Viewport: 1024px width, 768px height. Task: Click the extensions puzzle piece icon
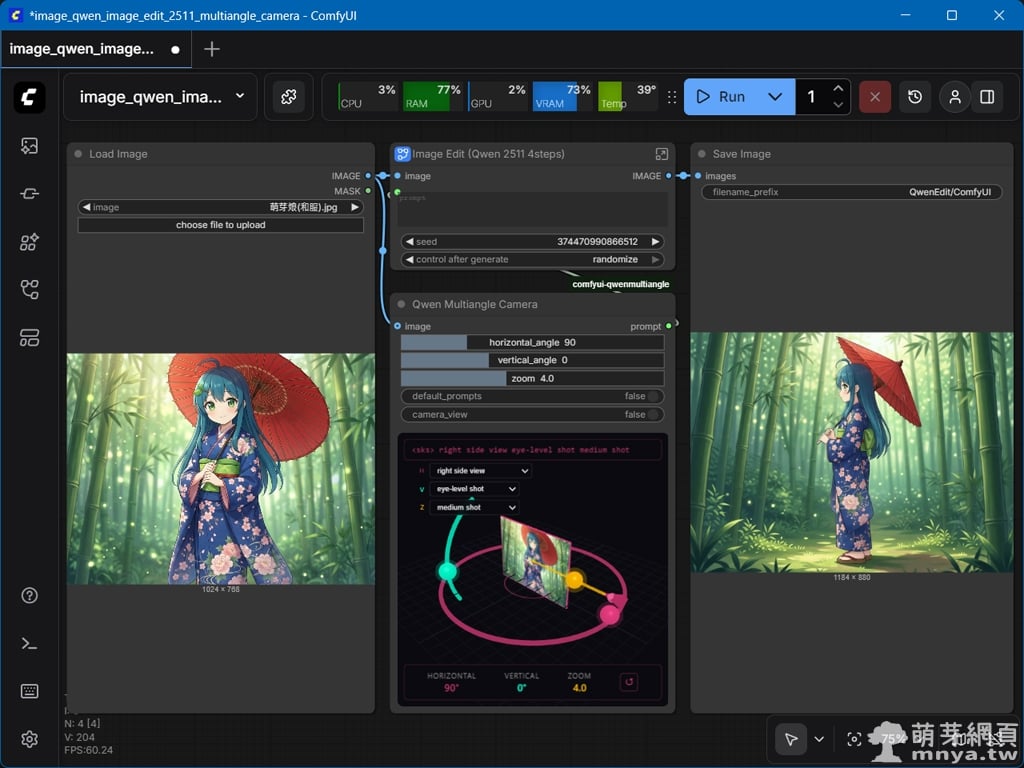coord(288,97)
